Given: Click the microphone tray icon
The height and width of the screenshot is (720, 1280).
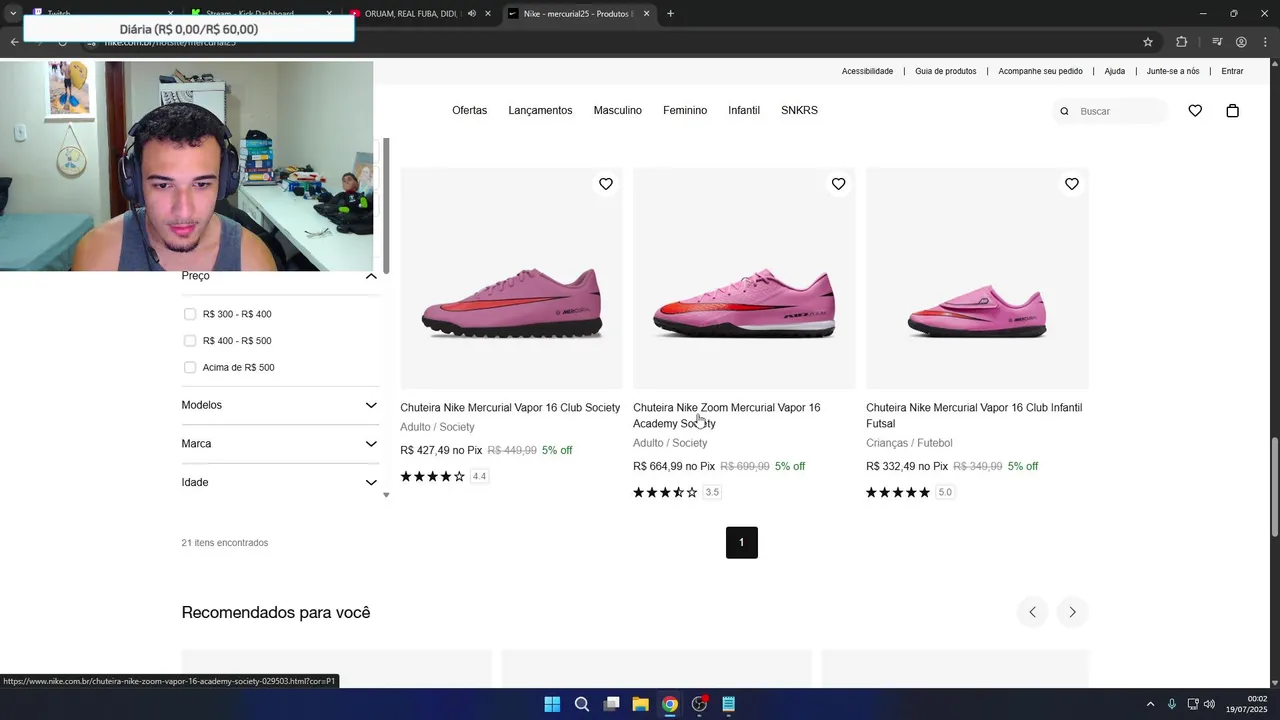Looking at the screenshot, I should (1172, 704).
